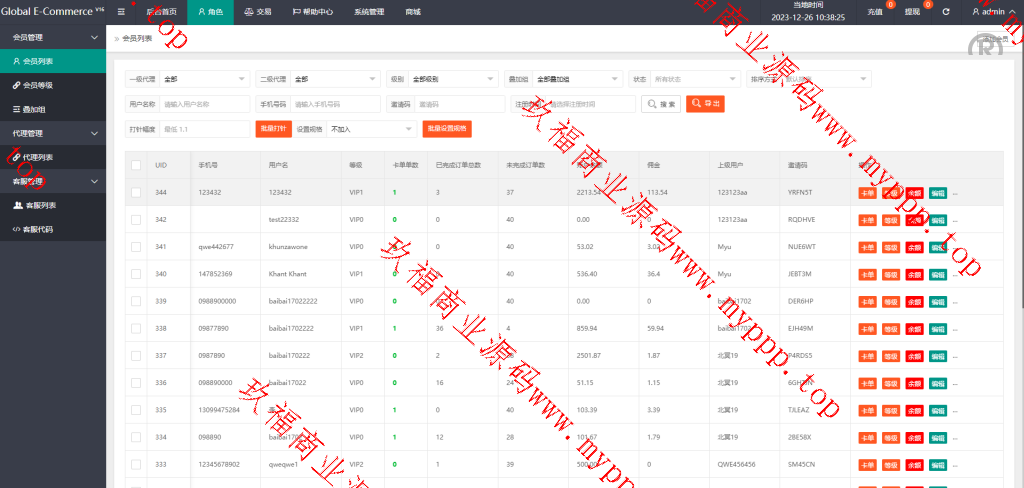
Task: Click the 充值 notification badge
Action: tap(890, 5)
